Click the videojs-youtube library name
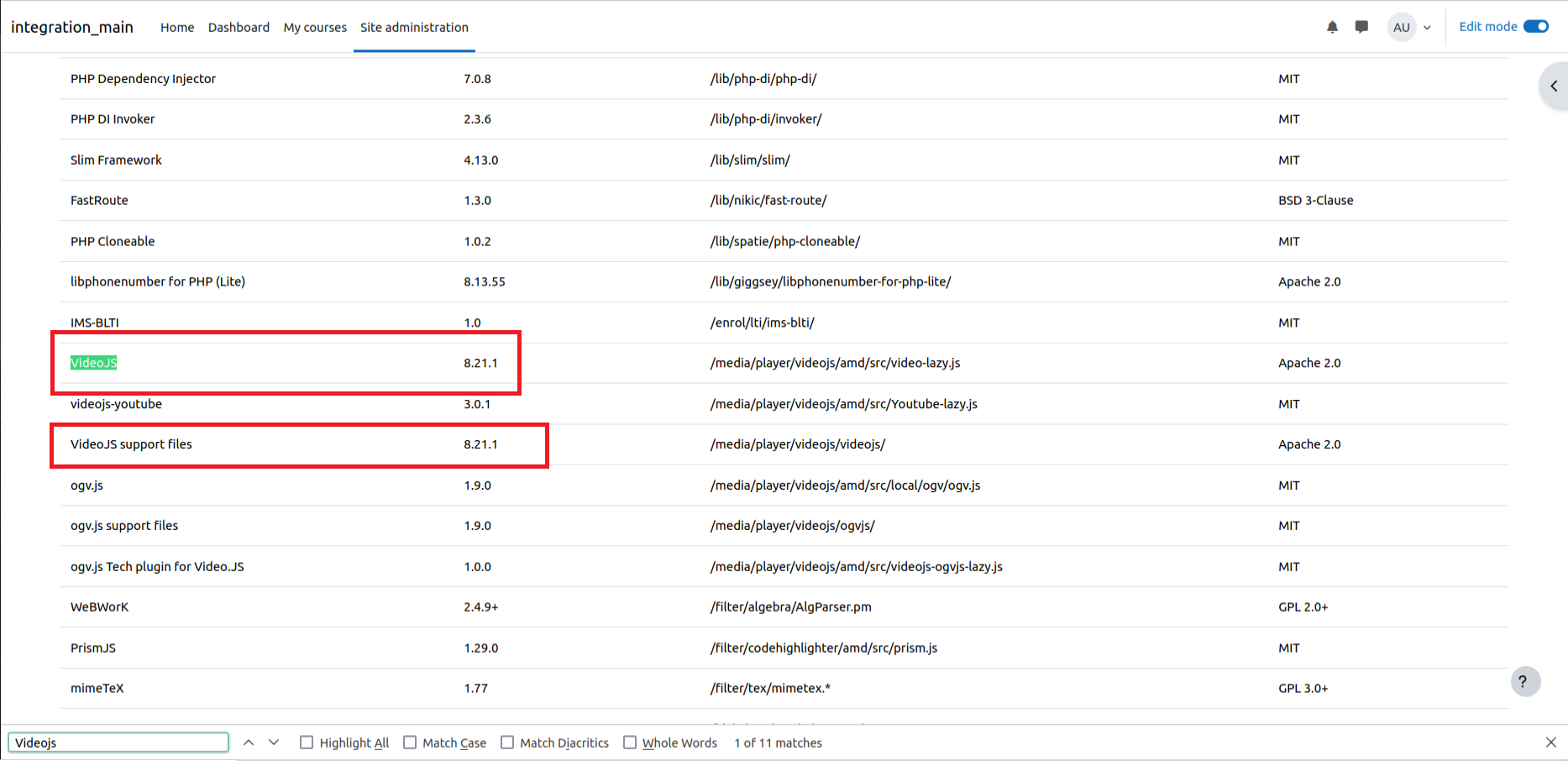This screenshot has height=761, width=1568. click(116, 404)
